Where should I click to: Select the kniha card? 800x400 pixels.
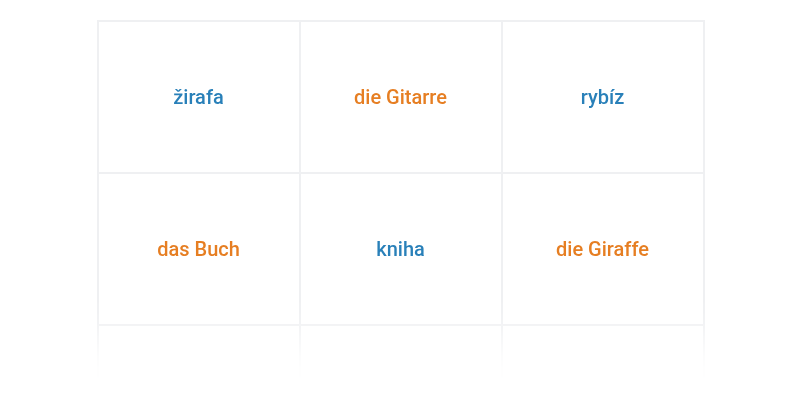coord(400,249)
